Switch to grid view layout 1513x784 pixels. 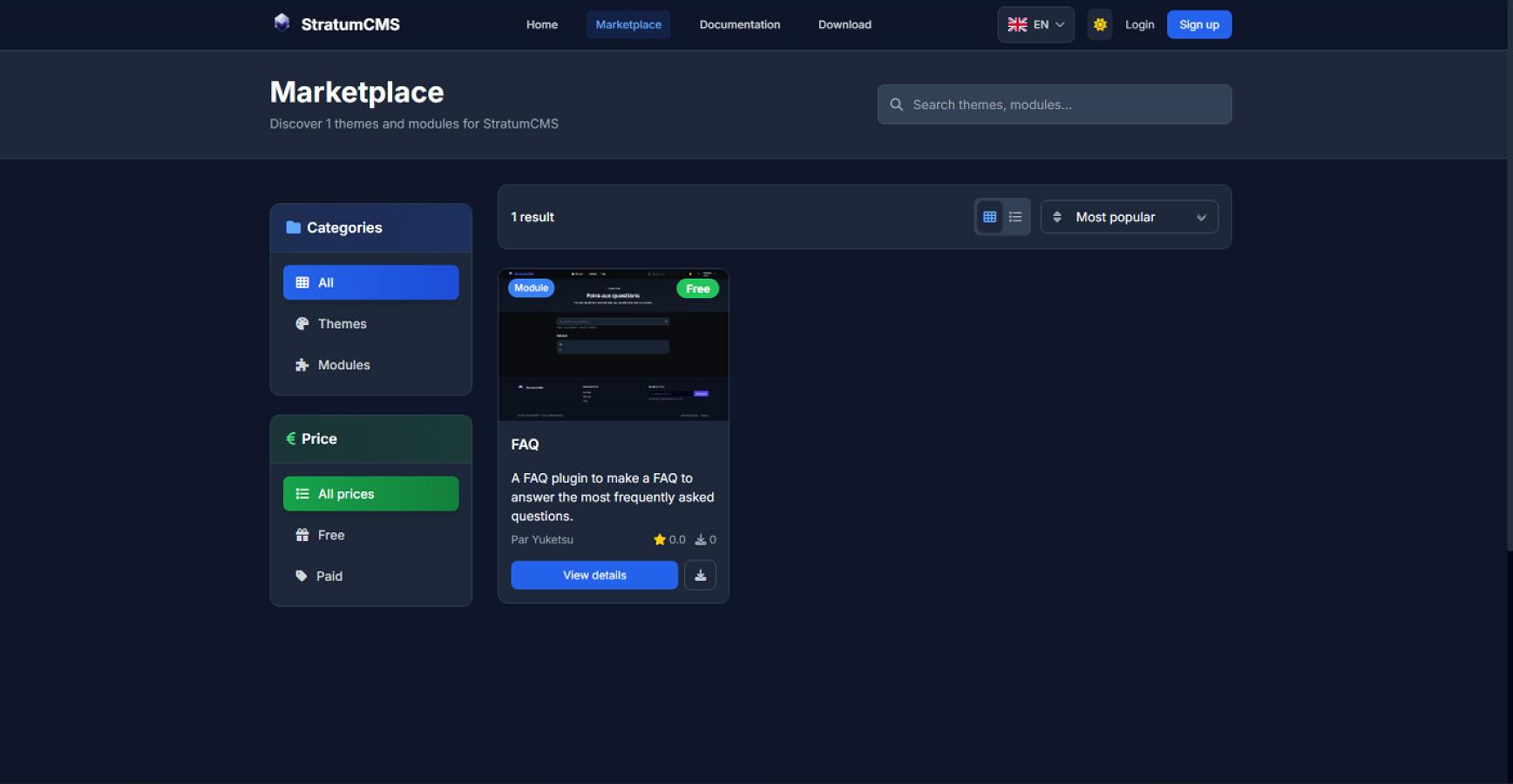[990, 217]
